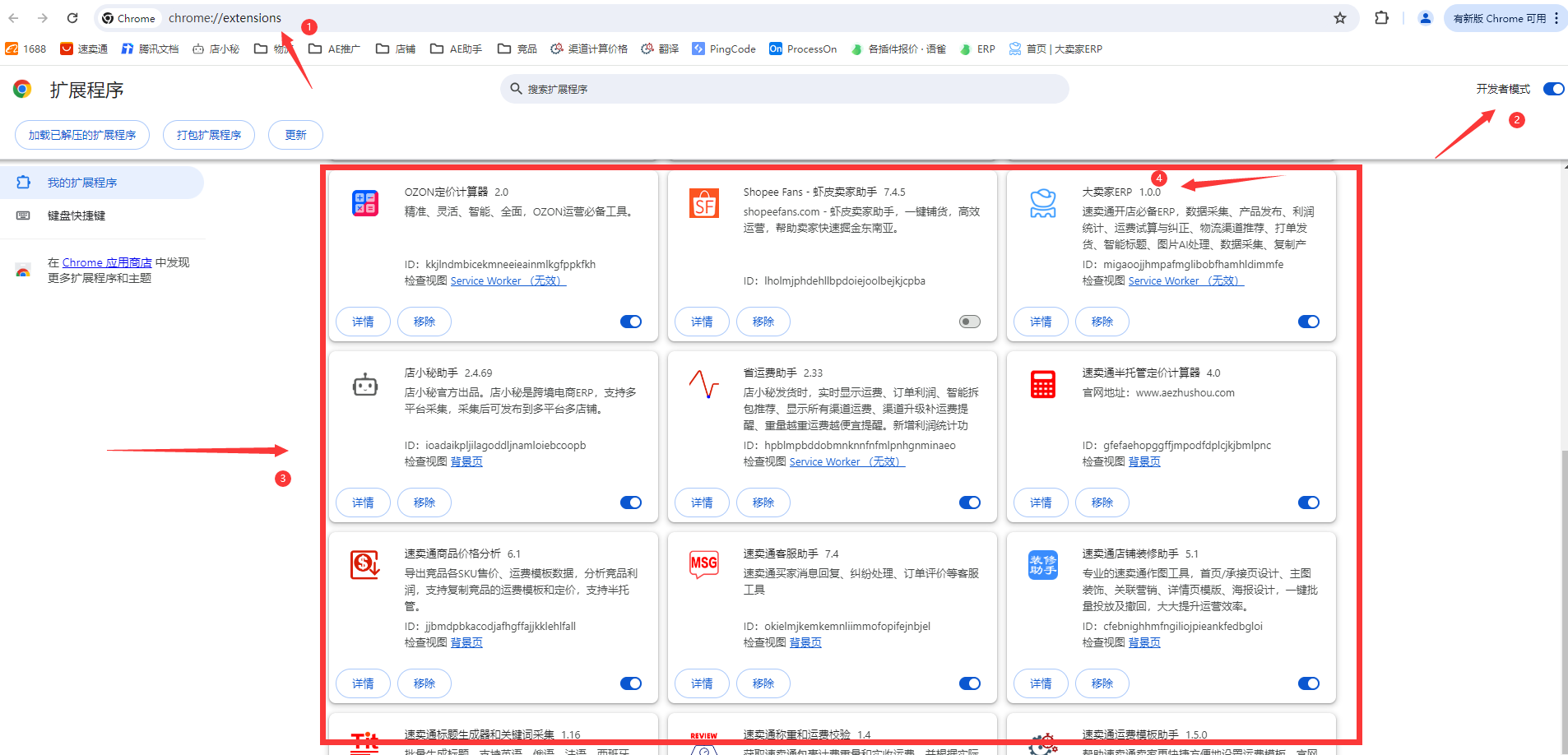
Task: Expand the AE助手 bookmark folder
Action: tap(457, 49)
